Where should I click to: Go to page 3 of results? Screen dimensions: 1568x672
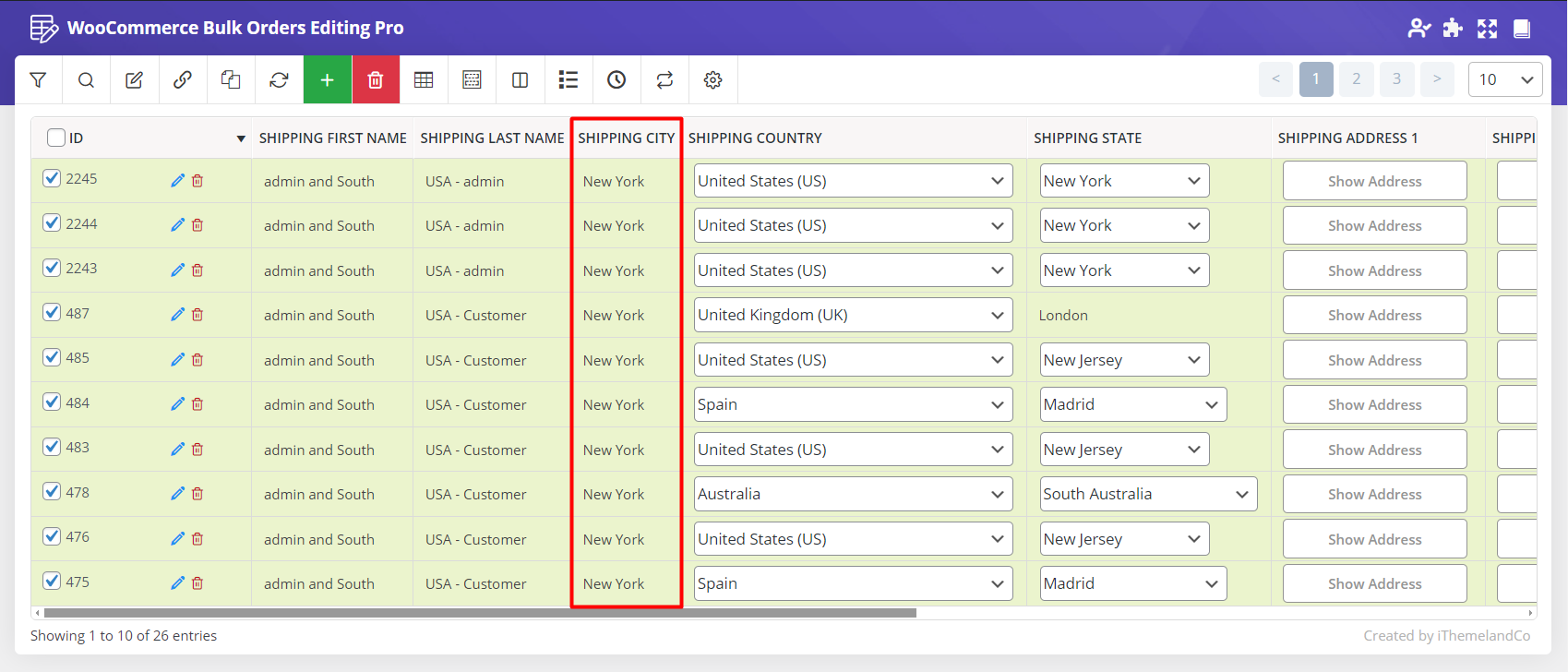1396,79
